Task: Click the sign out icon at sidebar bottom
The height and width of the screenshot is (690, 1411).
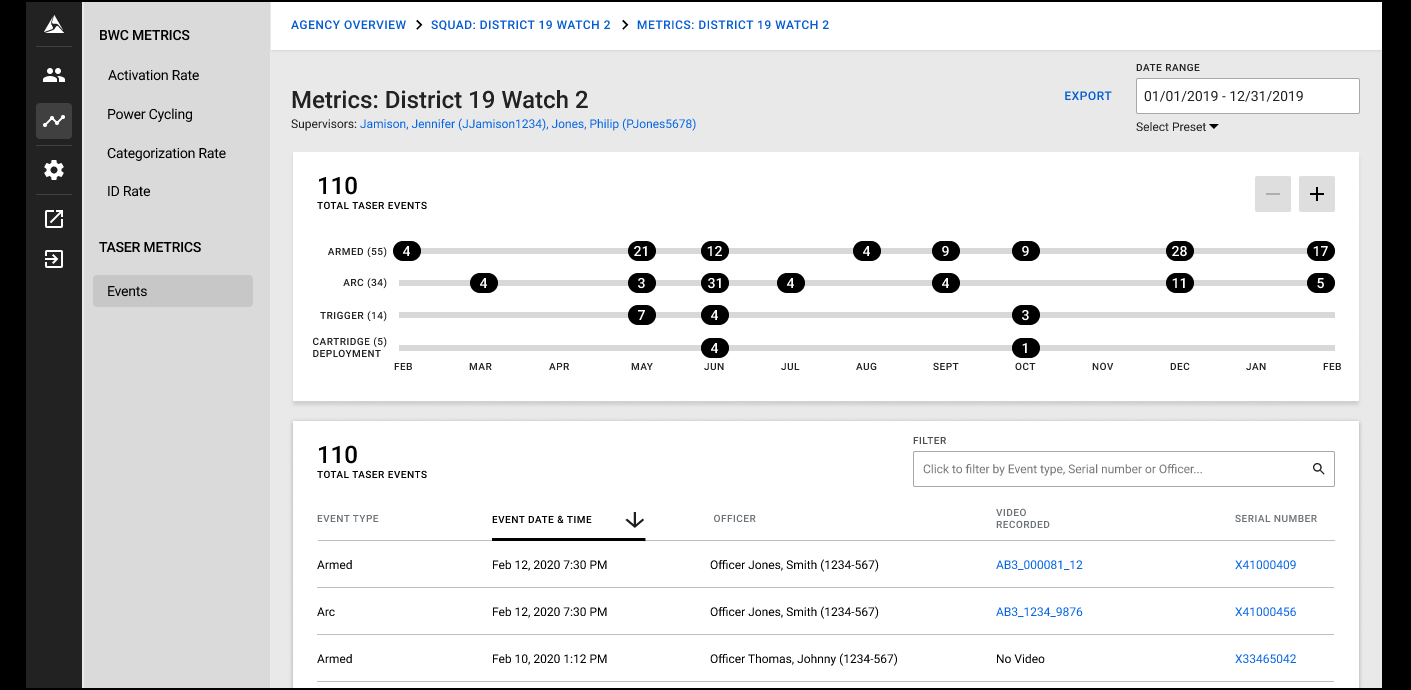Action: click(53, 259)
